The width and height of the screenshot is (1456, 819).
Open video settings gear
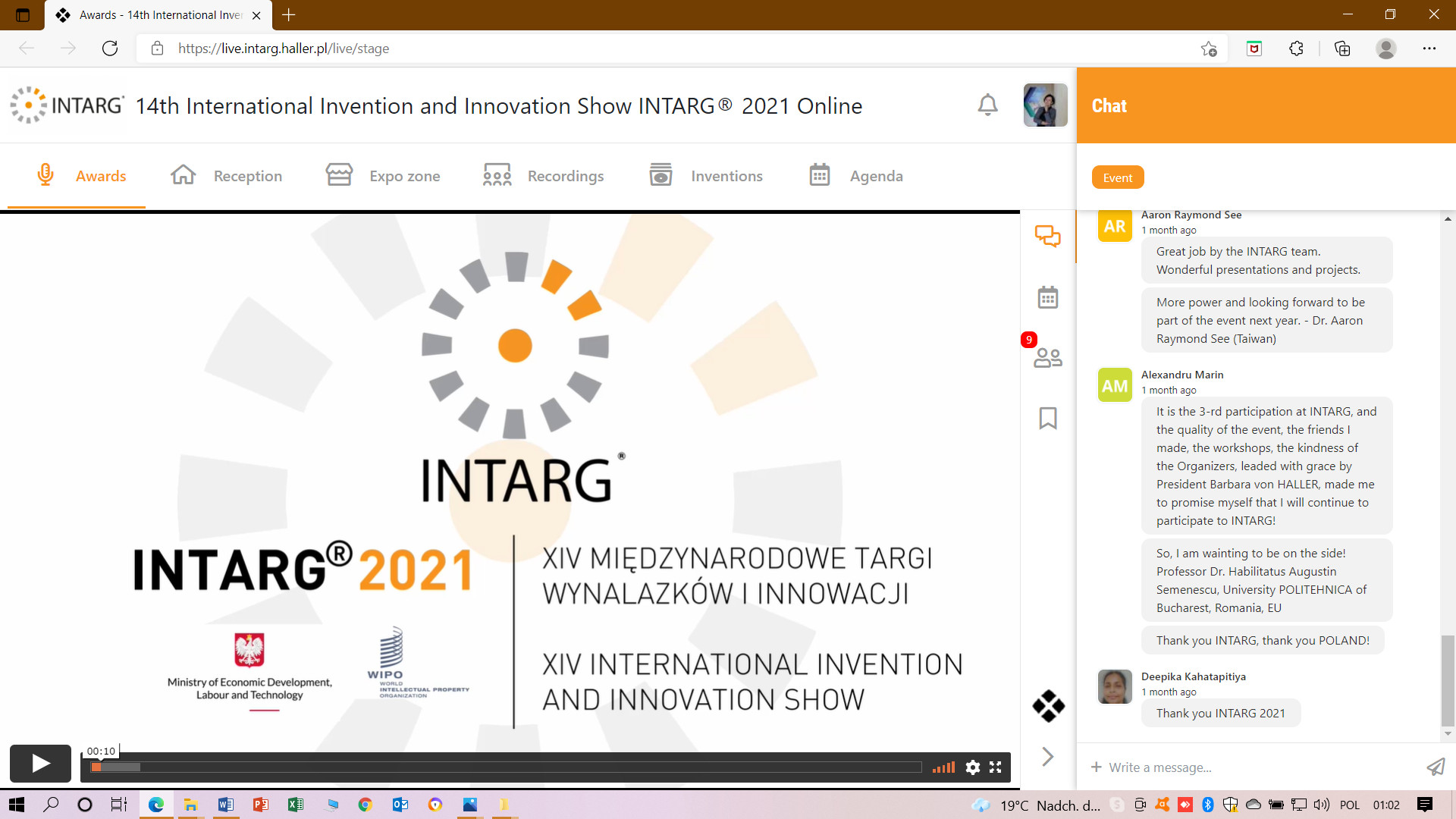tap(973, 767)
